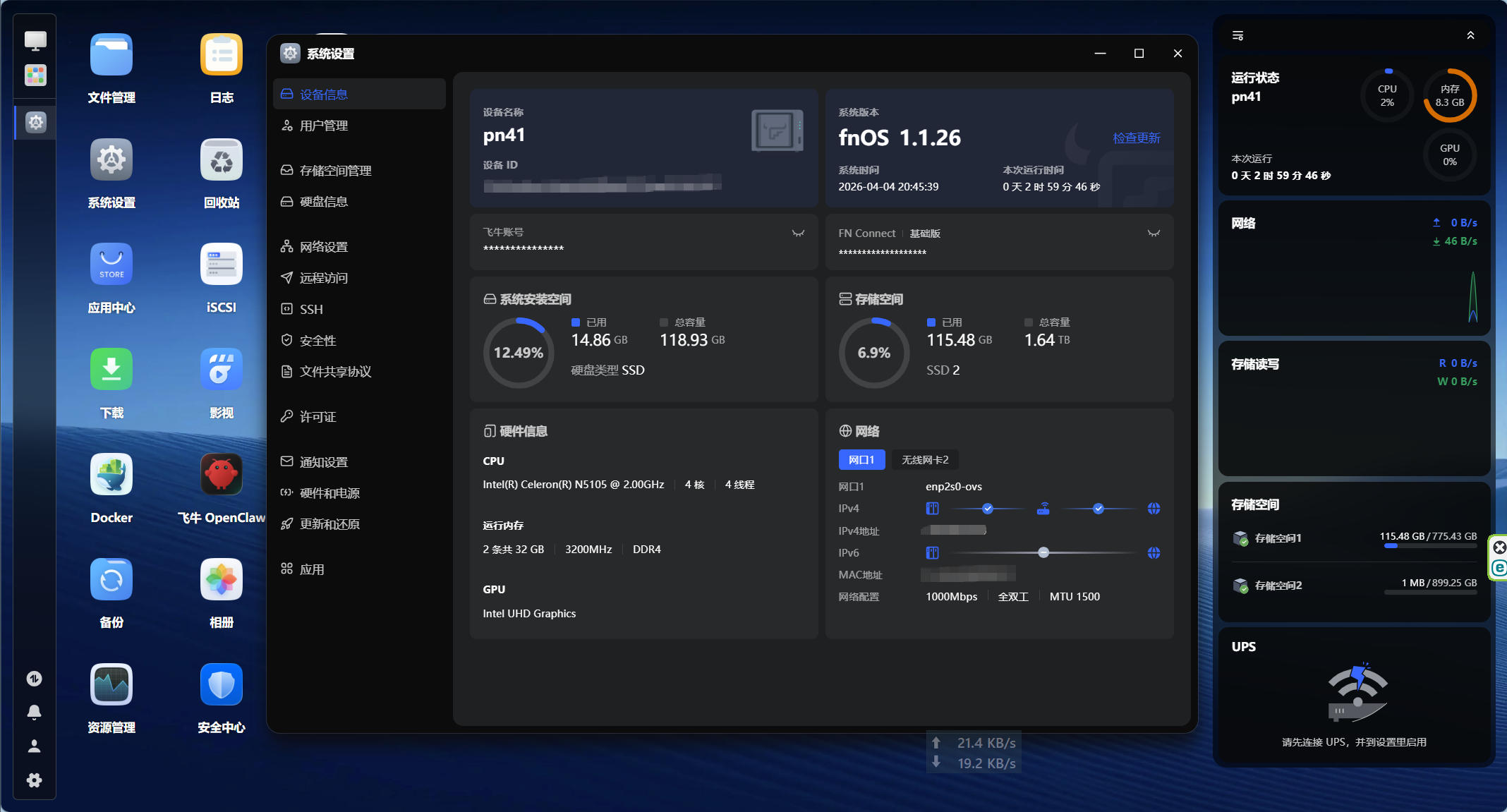
Task: Click the pn41 device thumbnail image
Action: [777, 131]
